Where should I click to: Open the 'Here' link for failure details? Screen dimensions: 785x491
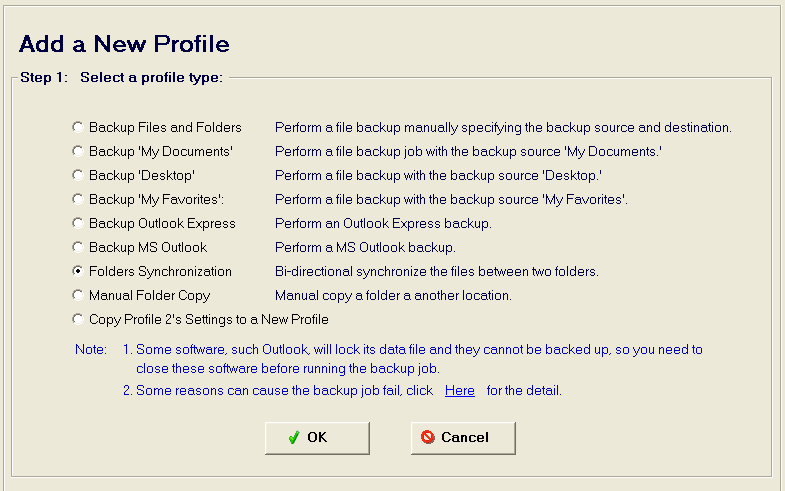point(460,390)
